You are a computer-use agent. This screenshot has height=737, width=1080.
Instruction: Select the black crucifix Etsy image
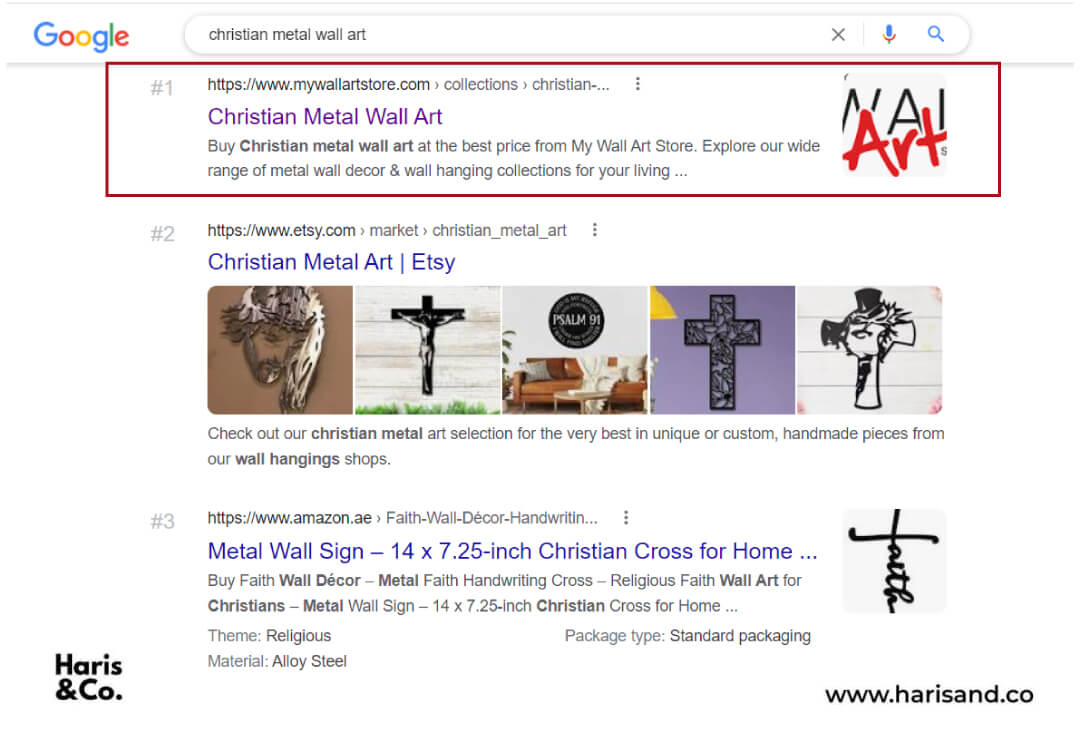[x=428, y=350]
